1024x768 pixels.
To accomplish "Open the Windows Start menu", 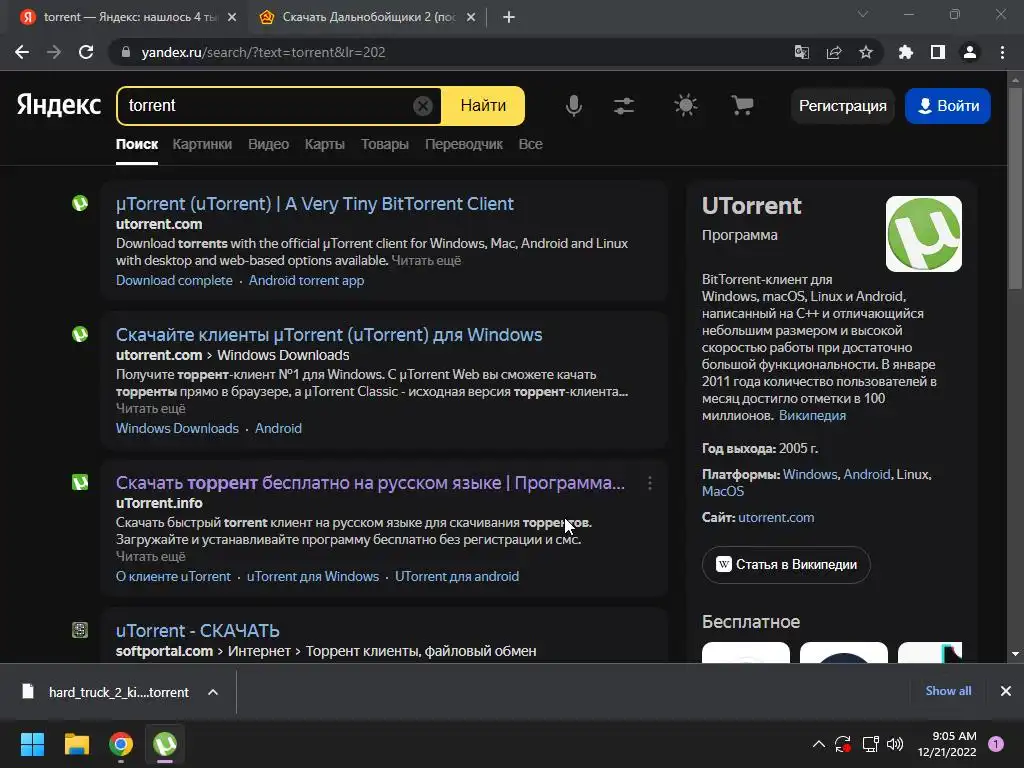I will click(x=32, y=744).
